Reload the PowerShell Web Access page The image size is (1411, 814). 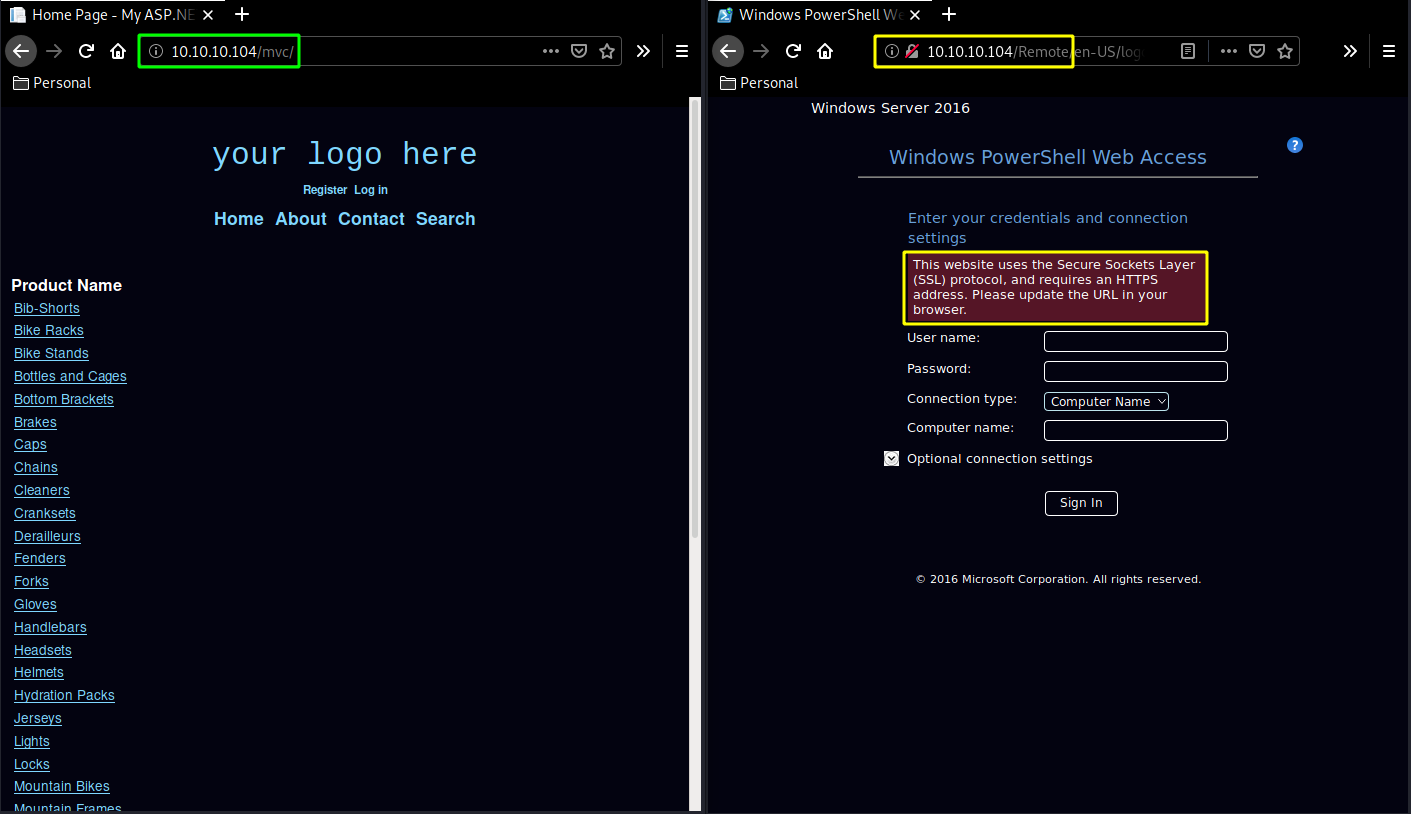(x=793, y=51)
